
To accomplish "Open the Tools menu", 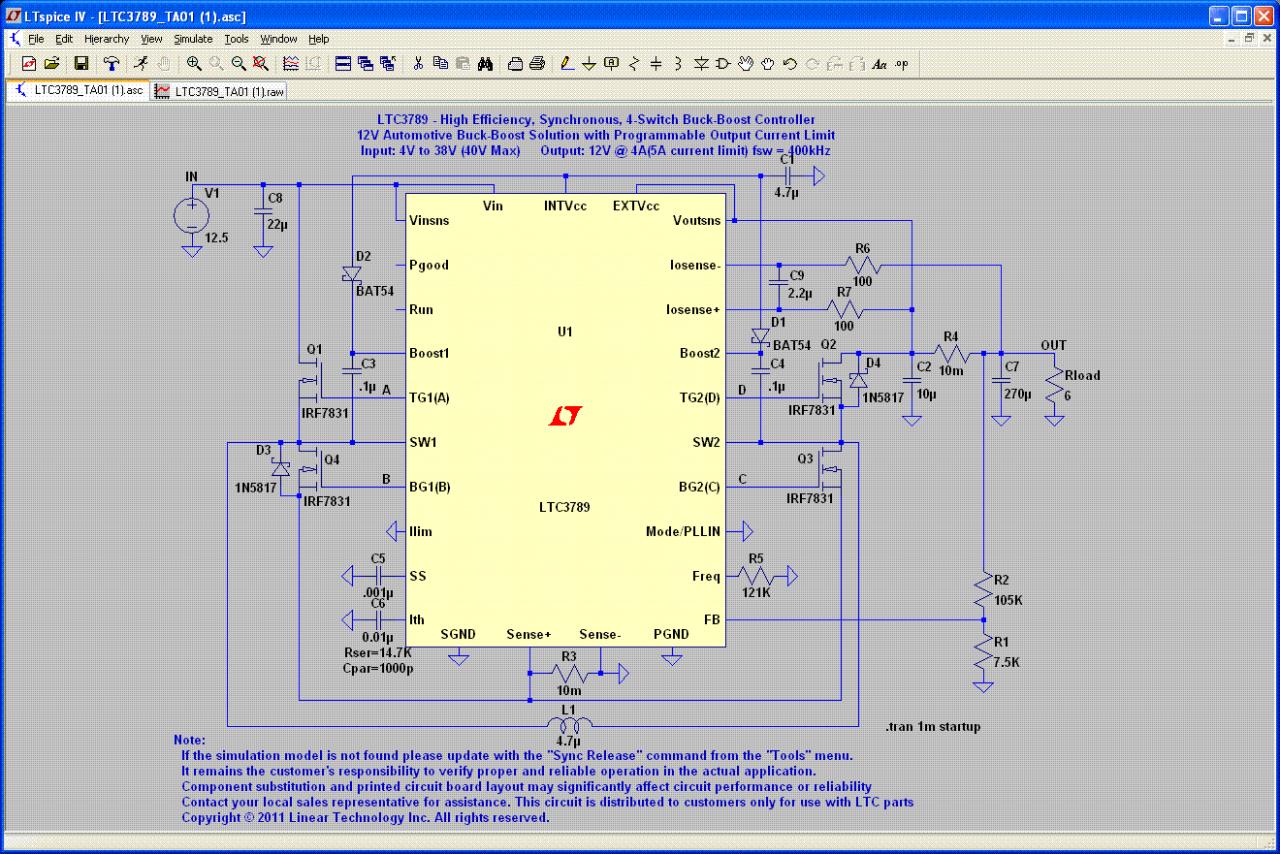I will pyautogui.click(x=236, y=39).
